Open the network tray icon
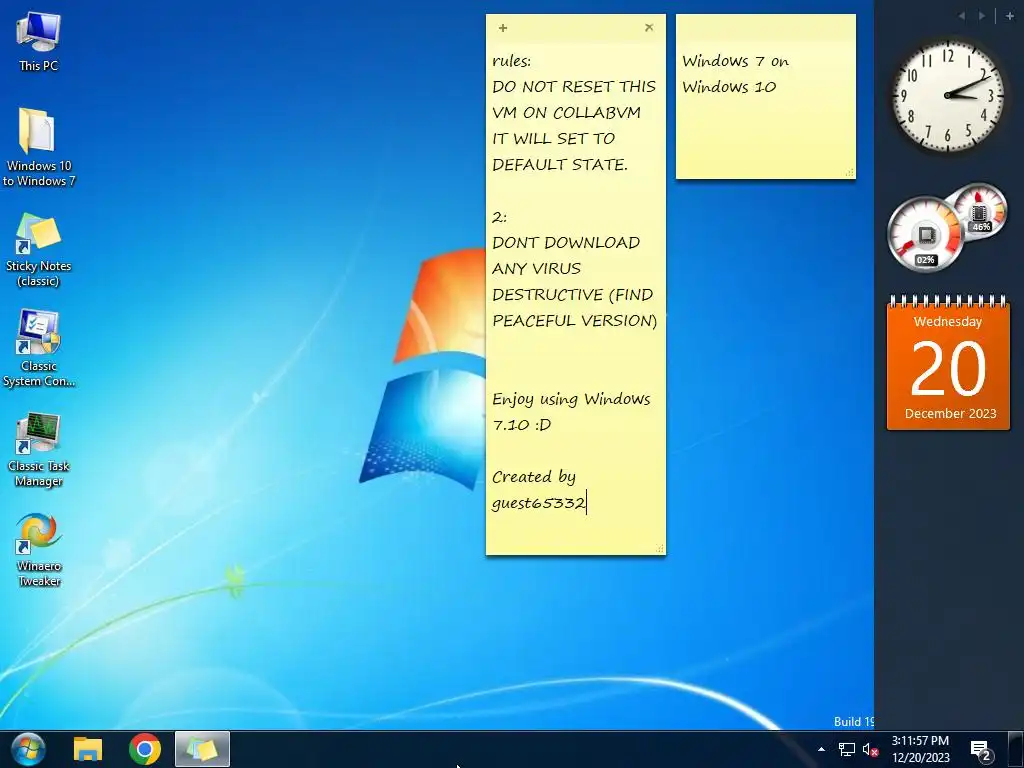Image resolution: width=1024 pixels, height=768 pixels. (x=846, y=750)
